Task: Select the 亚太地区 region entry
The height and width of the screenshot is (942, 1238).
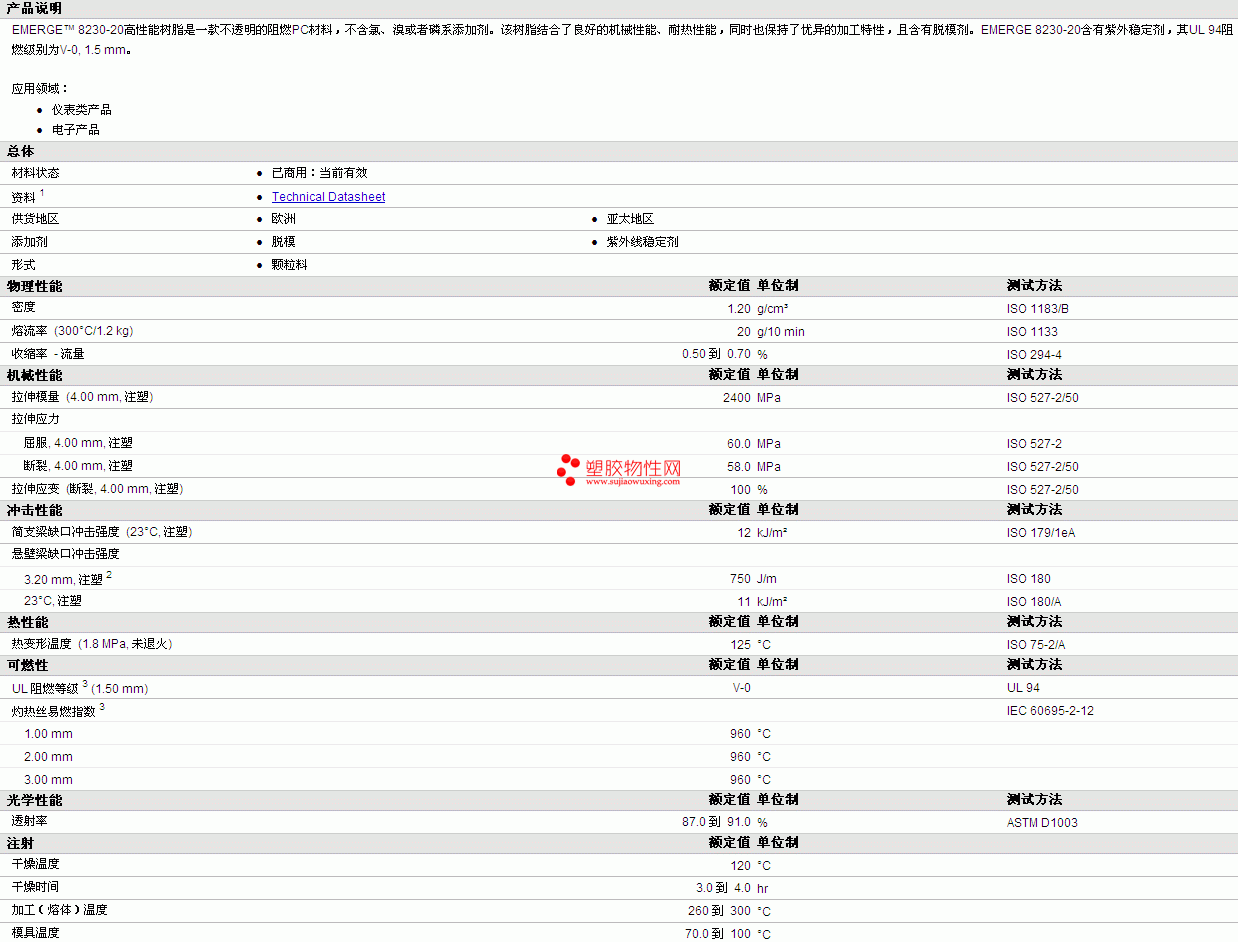Action: (x=630, y=219)
